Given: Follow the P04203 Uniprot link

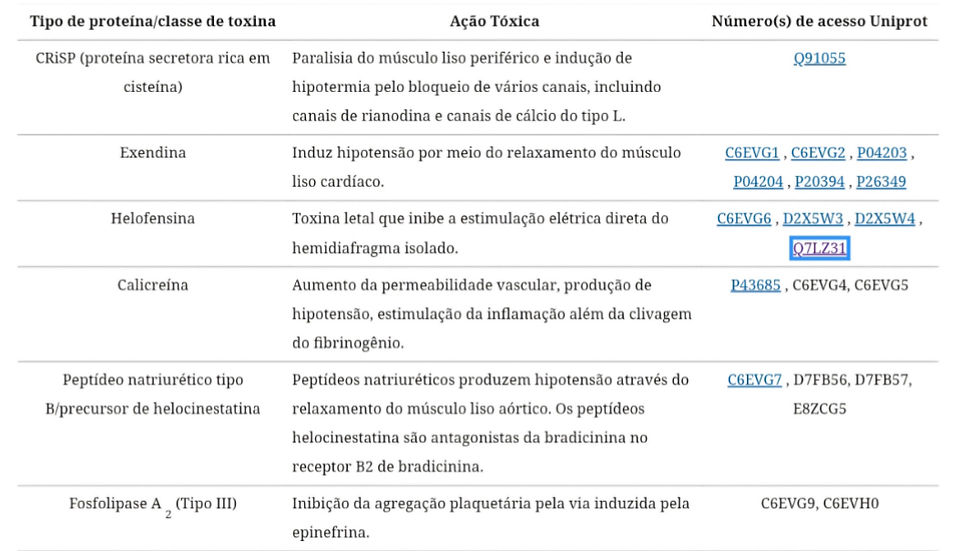Looking at the screenshot, I should pos(882,153).
